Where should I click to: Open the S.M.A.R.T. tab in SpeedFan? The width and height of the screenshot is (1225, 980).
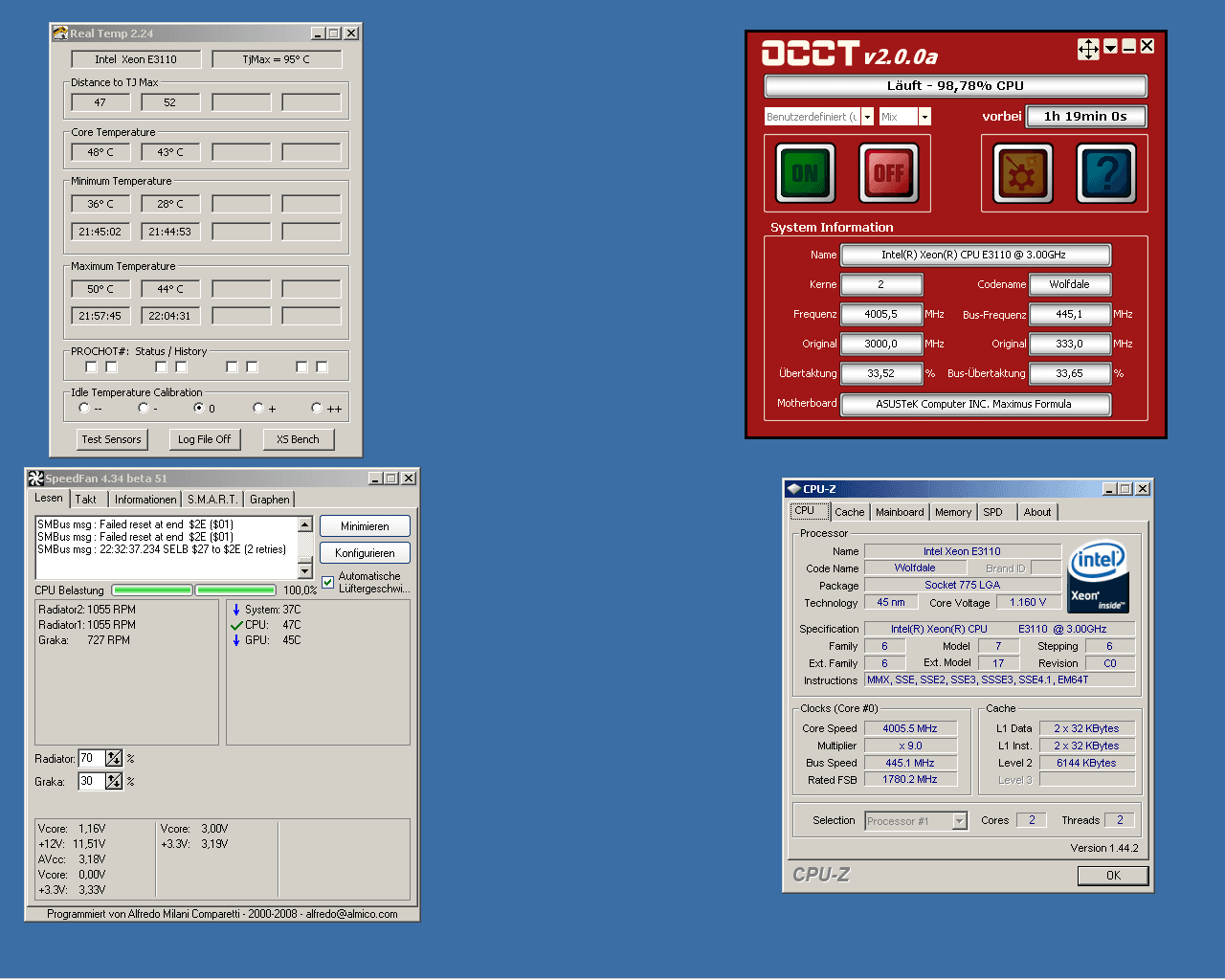(212, 500)
